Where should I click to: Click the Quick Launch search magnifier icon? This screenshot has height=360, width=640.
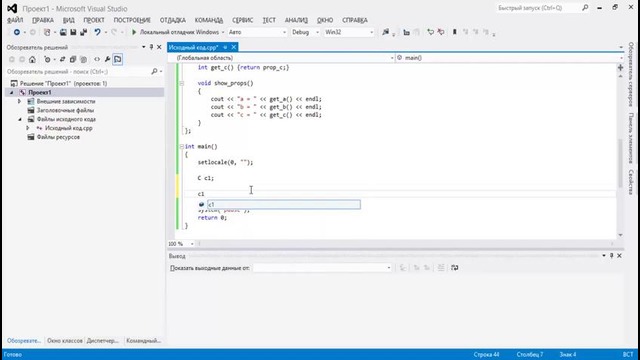coord(585,8)
